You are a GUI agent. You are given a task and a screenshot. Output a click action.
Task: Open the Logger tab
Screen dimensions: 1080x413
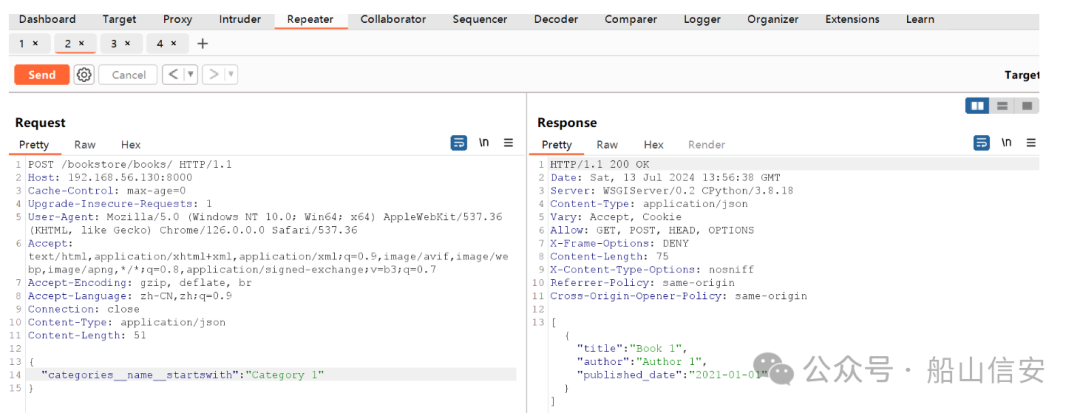(x=702, y=19)
